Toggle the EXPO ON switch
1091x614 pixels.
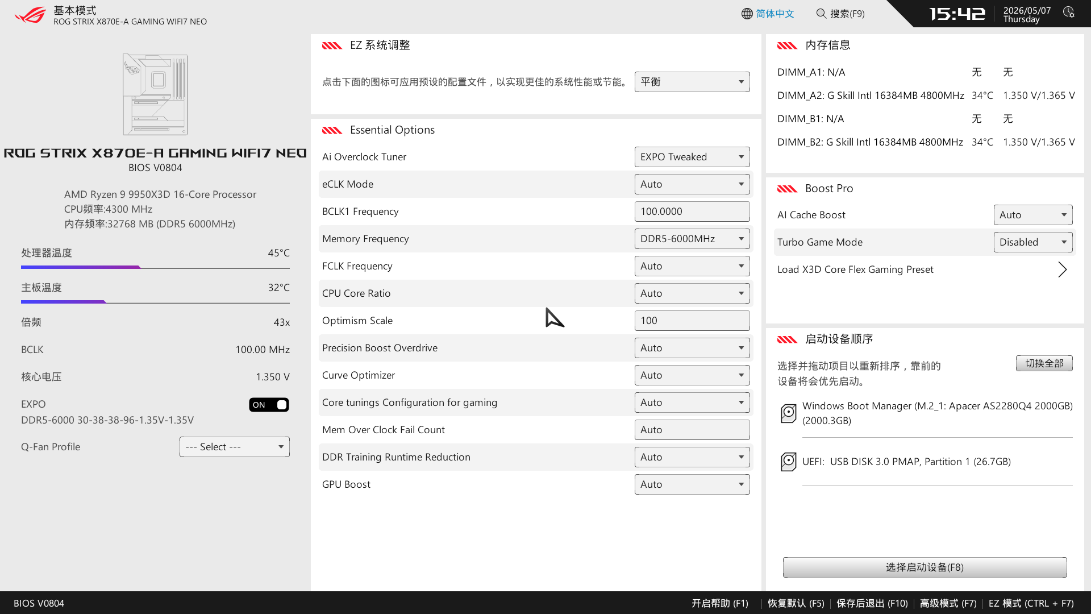coord(269,404)
